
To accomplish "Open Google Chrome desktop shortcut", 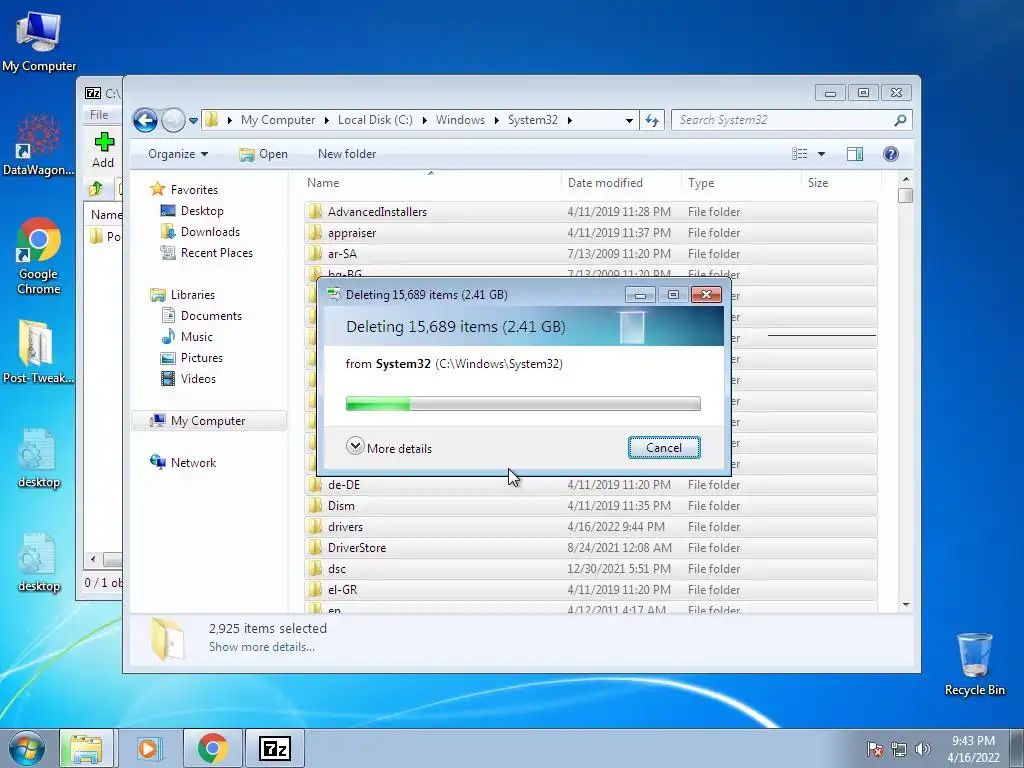I will (39, 257).
